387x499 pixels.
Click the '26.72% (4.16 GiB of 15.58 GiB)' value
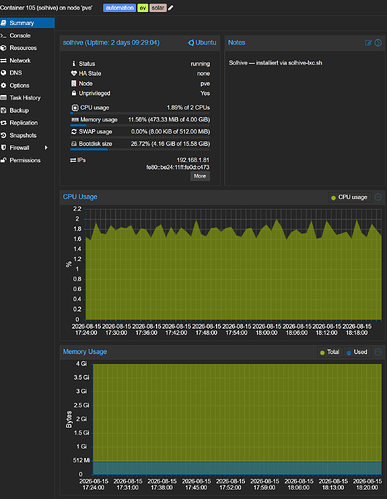pyautogui.click(x=170, y=144)
